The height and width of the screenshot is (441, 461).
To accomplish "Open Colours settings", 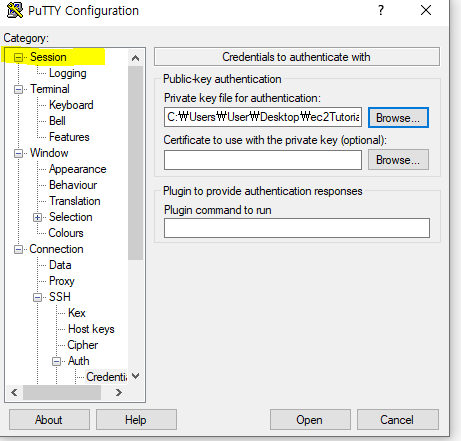I will click(66, 233).
